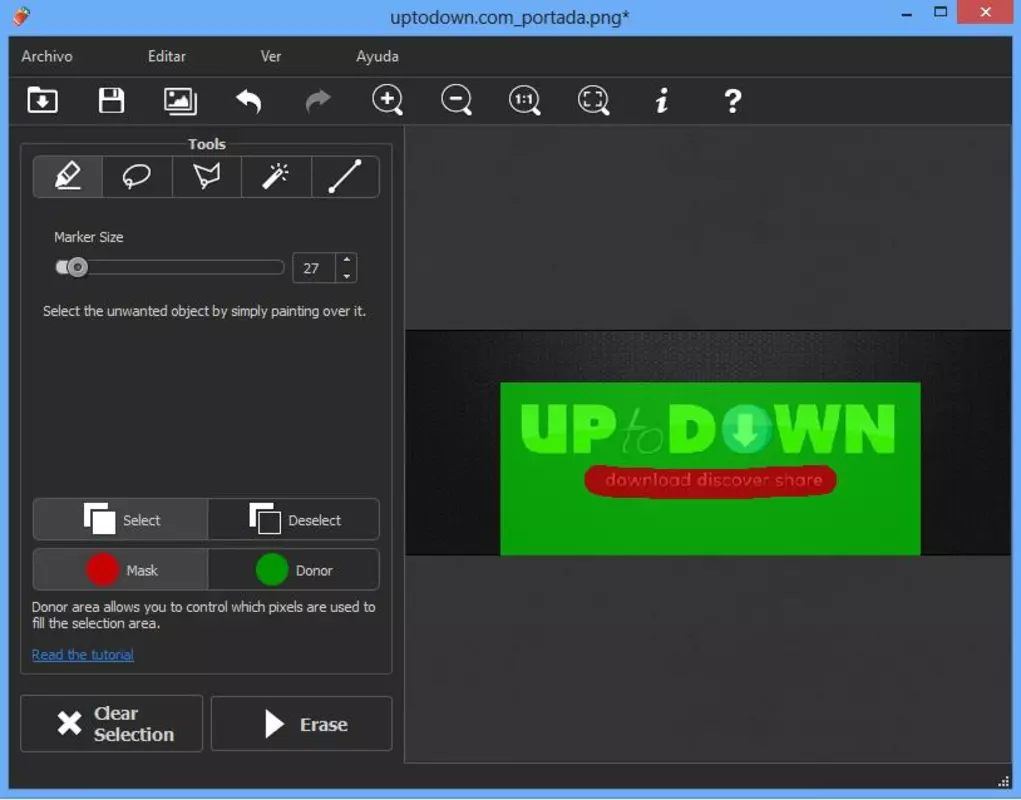Click the UPtoDOWN logo in the canvas
Viewport: 1021px width, 800px height.
(x=708, y=428)
